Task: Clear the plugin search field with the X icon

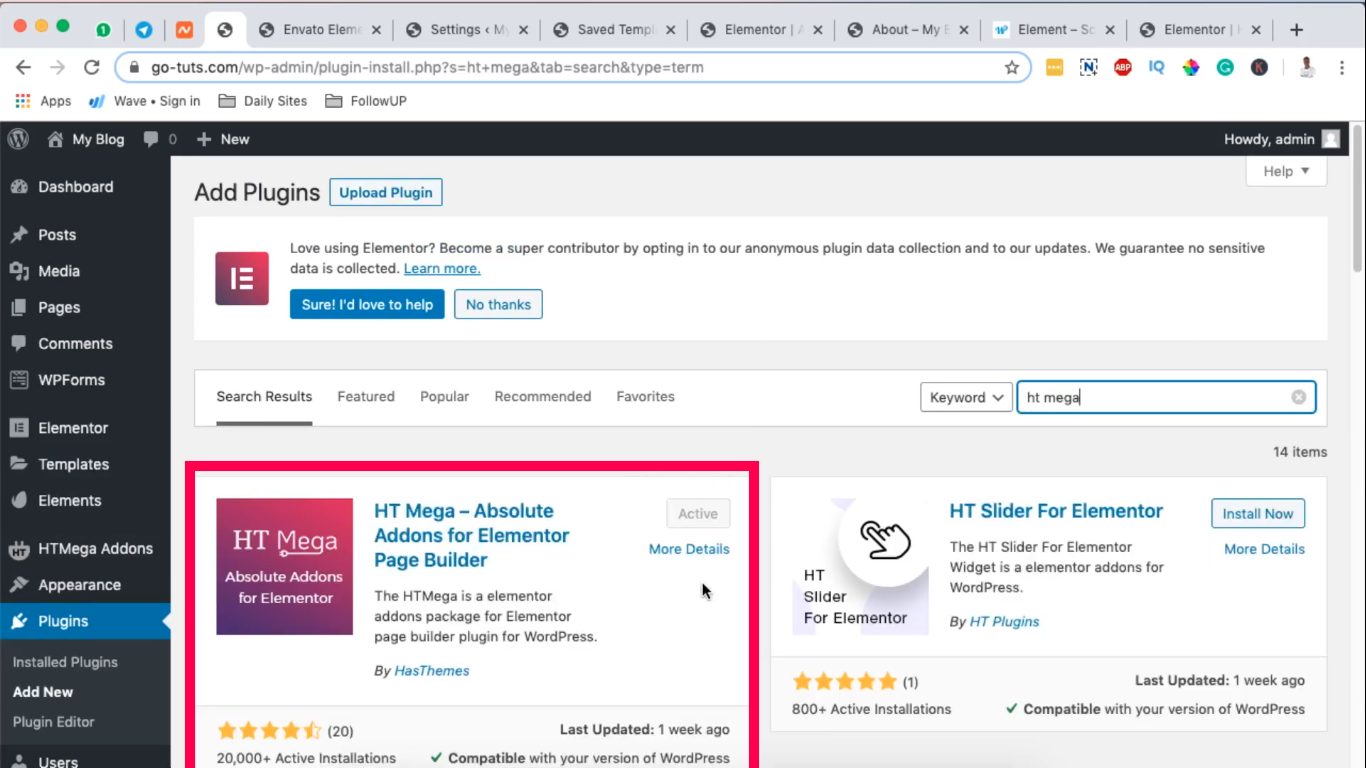Action: click(x=1299, y=397)
